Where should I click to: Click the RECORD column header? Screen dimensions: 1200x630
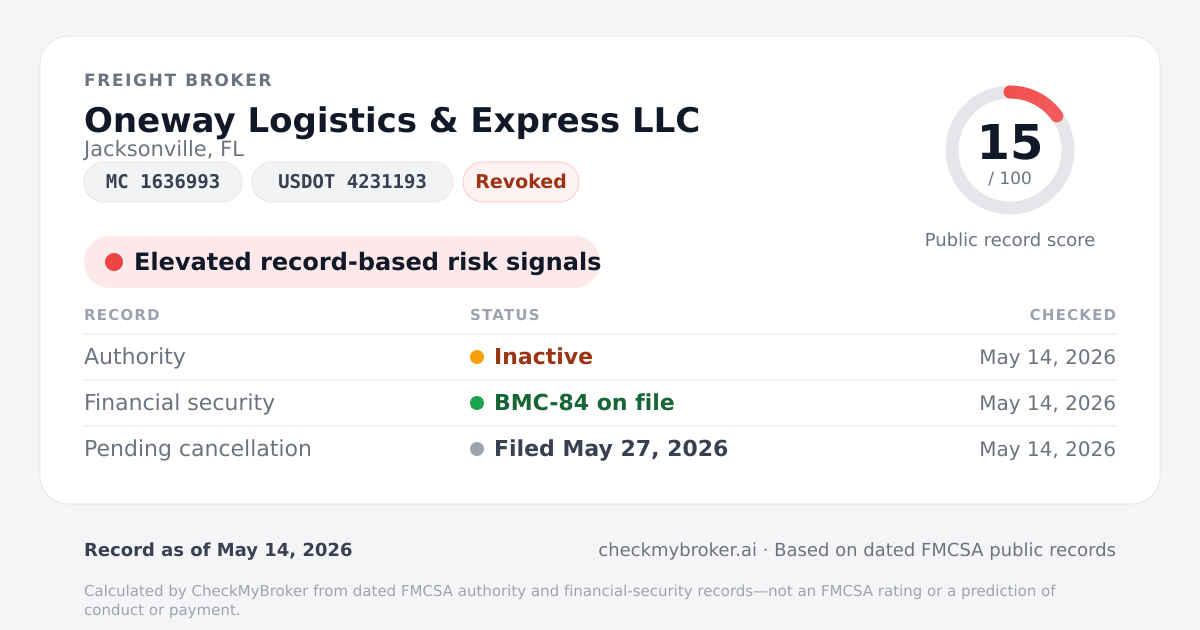[x=122, y=315]
